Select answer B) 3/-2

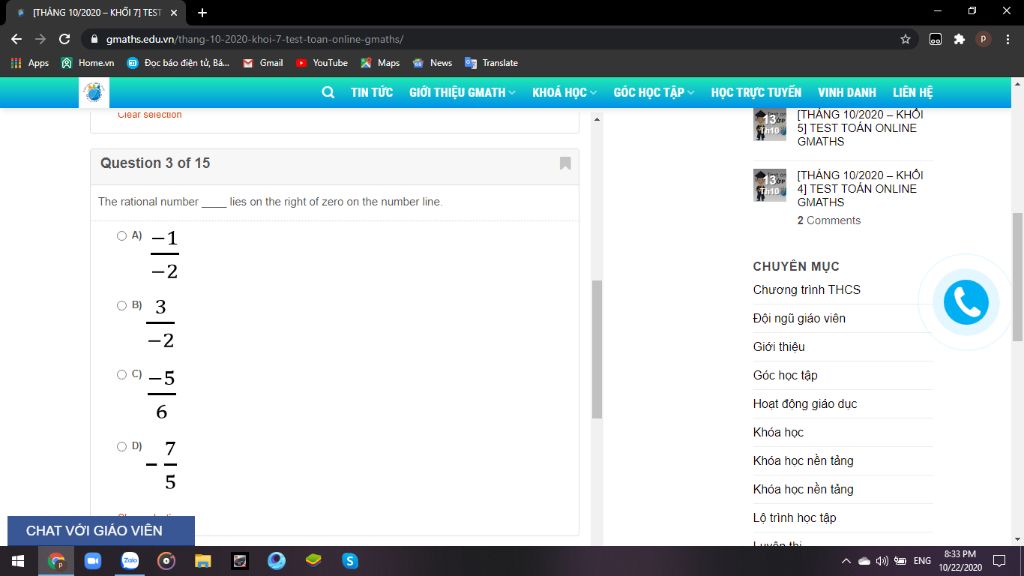[121, 306]
